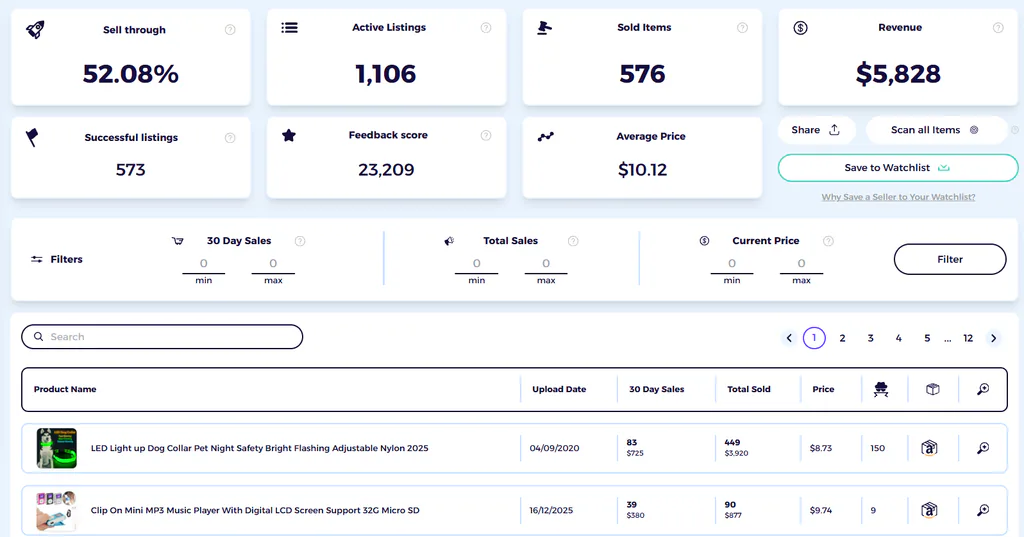Save seller to Watchlist
Viewport: 1024px width, 537px height.
pos(898,168)
